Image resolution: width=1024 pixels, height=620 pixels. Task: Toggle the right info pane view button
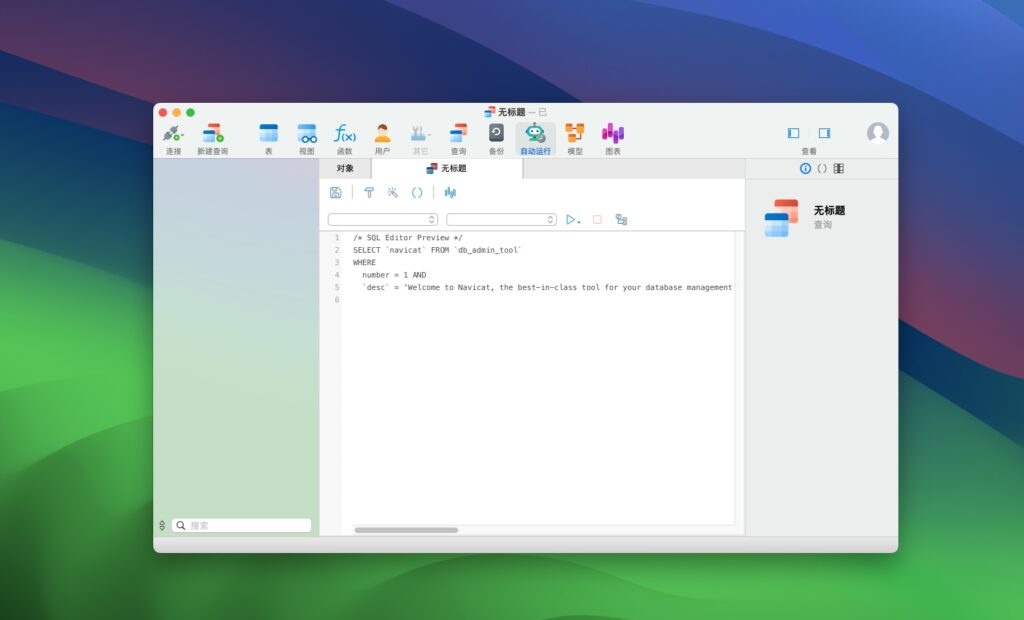tap(824, 133)
